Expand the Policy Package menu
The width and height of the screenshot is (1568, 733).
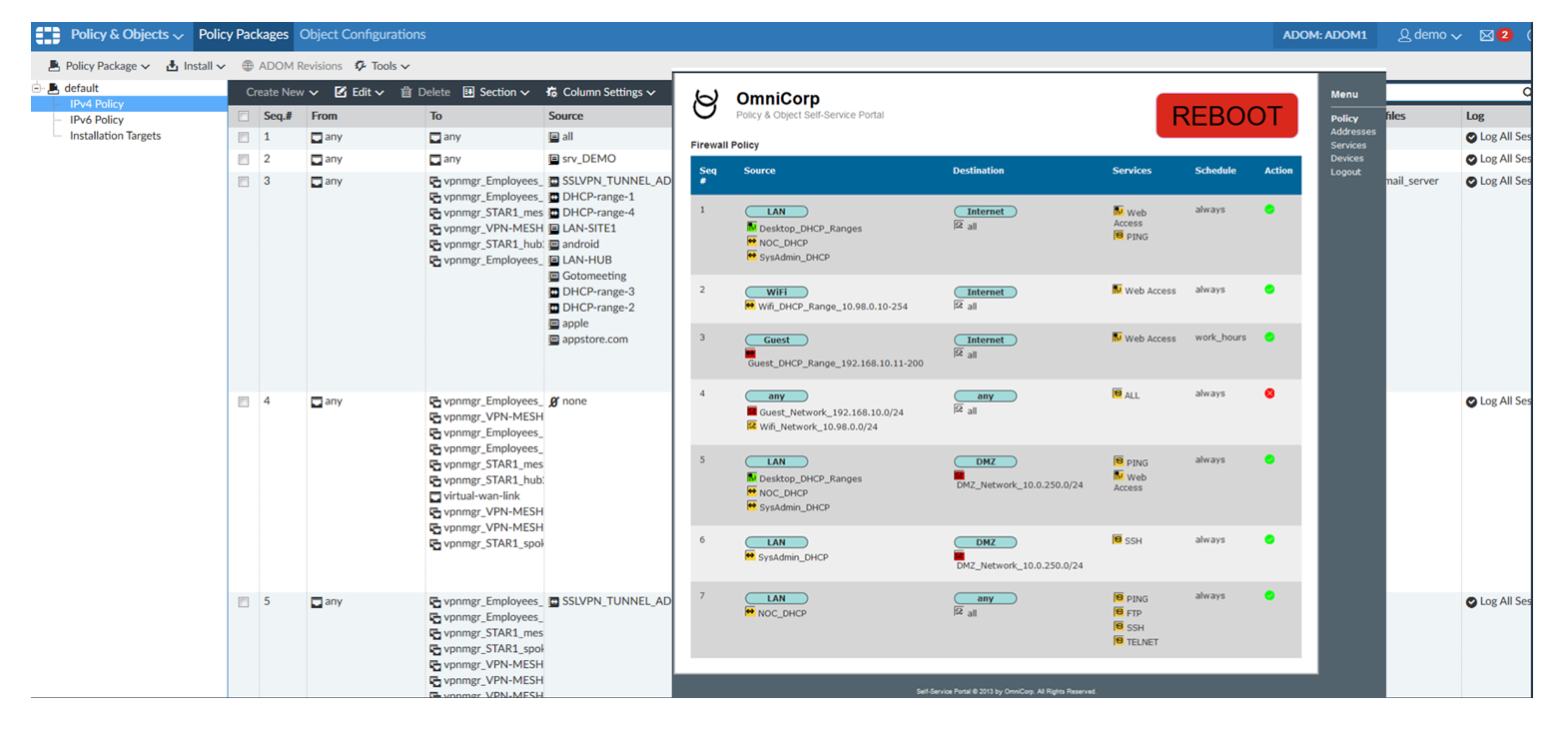coord(99,66)
